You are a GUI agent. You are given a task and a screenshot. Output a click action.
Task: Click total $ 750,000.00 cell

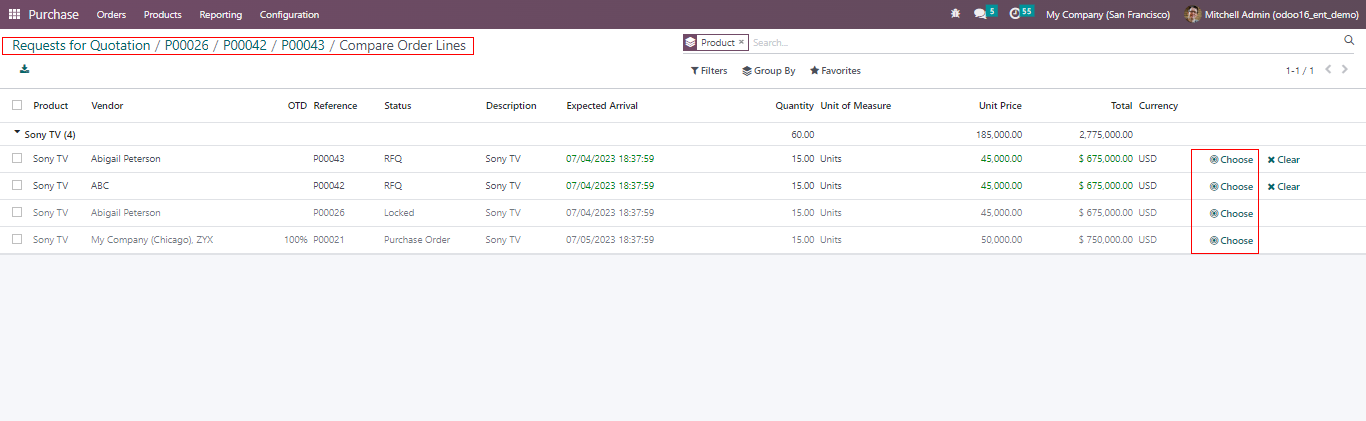point(1106,240)
